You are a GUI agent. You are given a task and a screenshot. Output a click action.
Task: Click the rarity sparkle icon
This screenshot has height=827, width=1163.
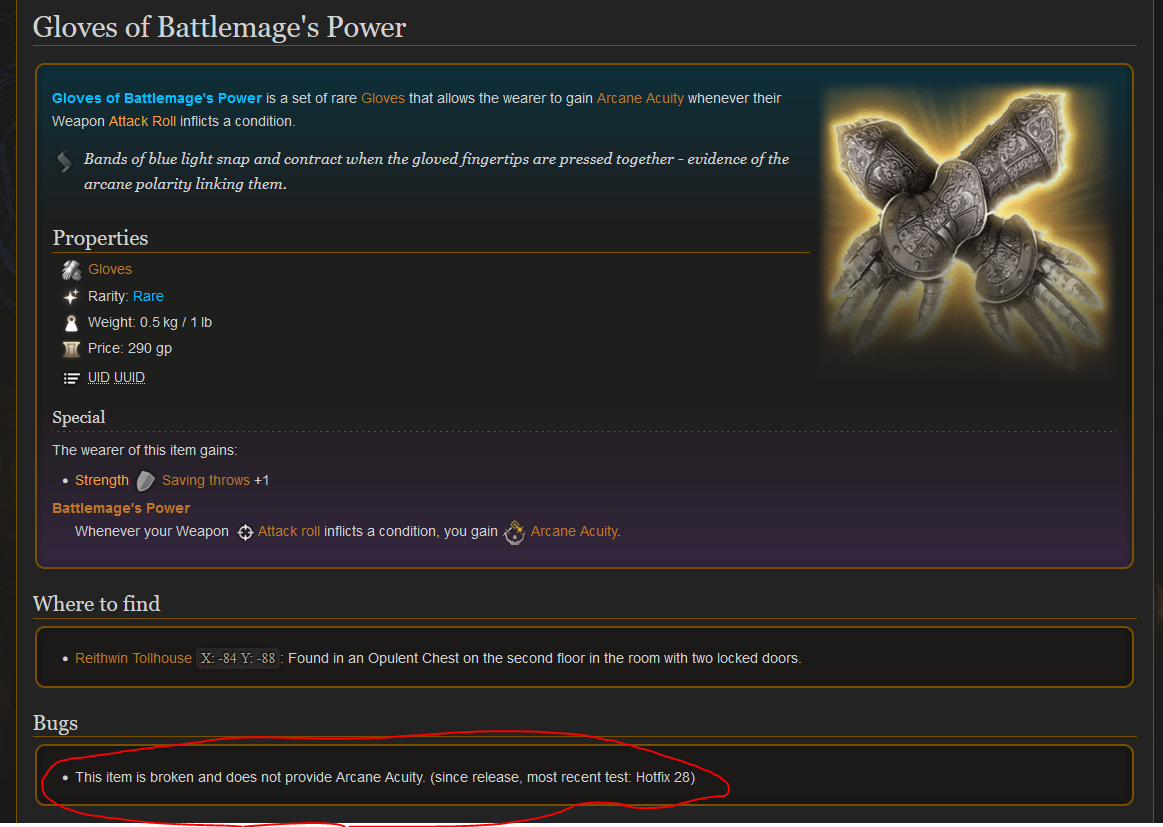click(x=71, y=297)
